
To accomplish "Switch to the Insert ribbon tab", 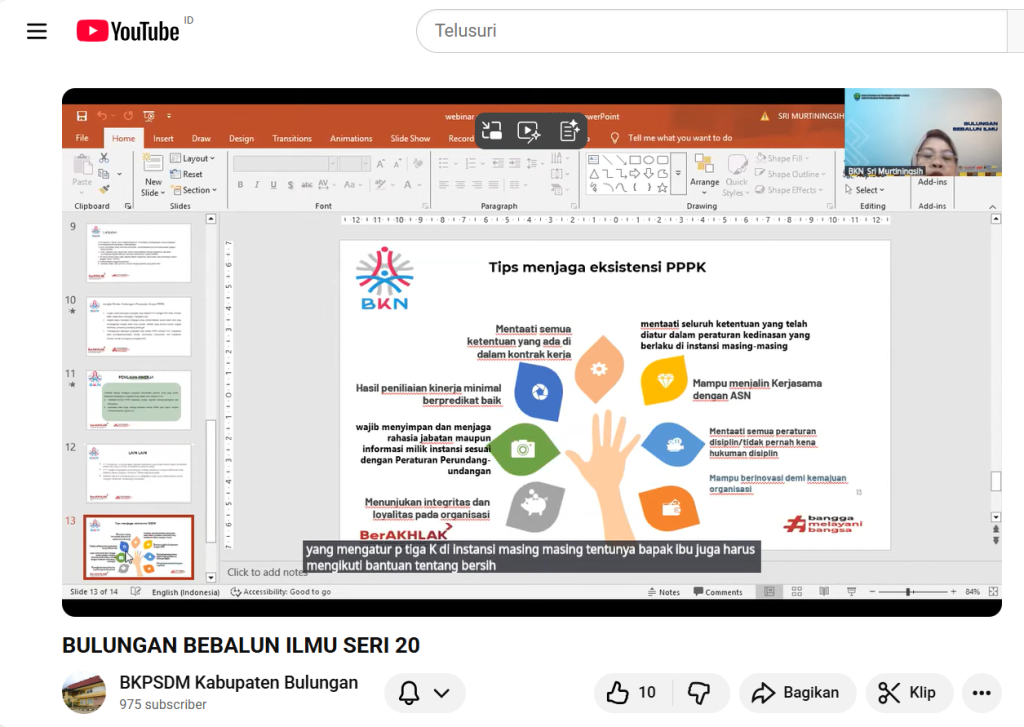I will click(x=163, y=139).
